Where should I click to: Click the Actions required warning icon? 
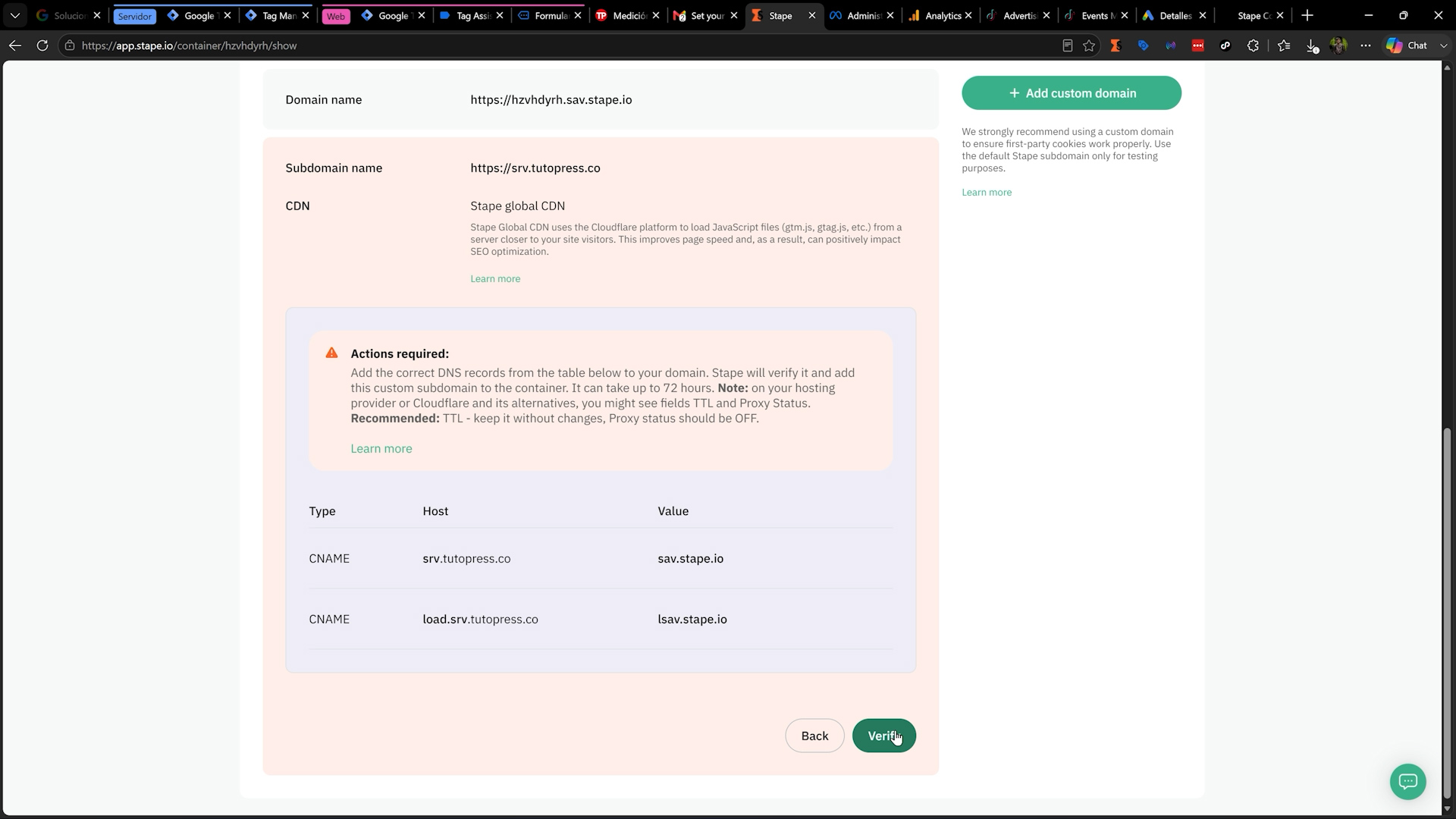pyautogui.click(x=331, y=353)
